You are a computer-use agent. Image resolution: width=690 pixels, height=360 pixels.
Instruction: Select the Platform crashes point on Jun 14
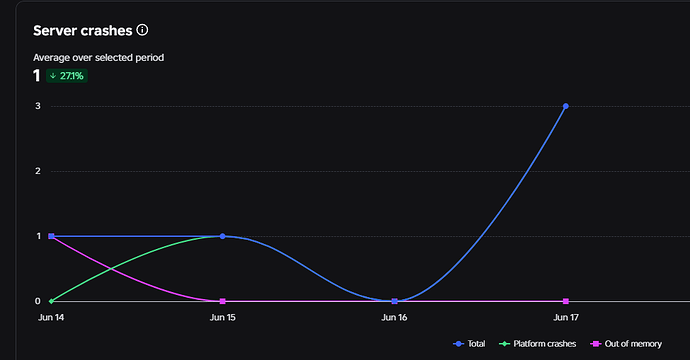coord(51,301)
